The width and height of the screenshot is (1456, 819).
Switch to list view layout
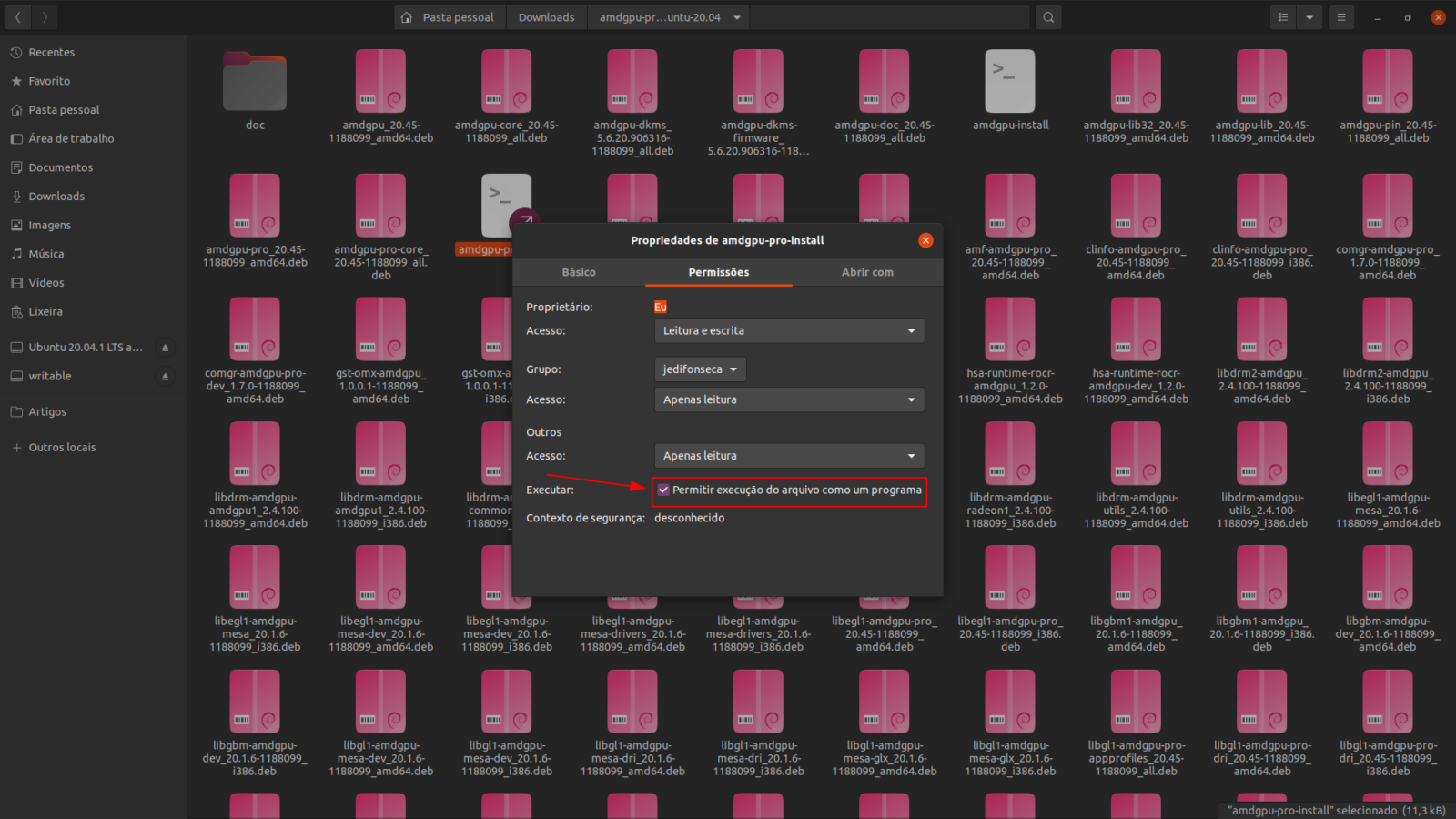1282,16
